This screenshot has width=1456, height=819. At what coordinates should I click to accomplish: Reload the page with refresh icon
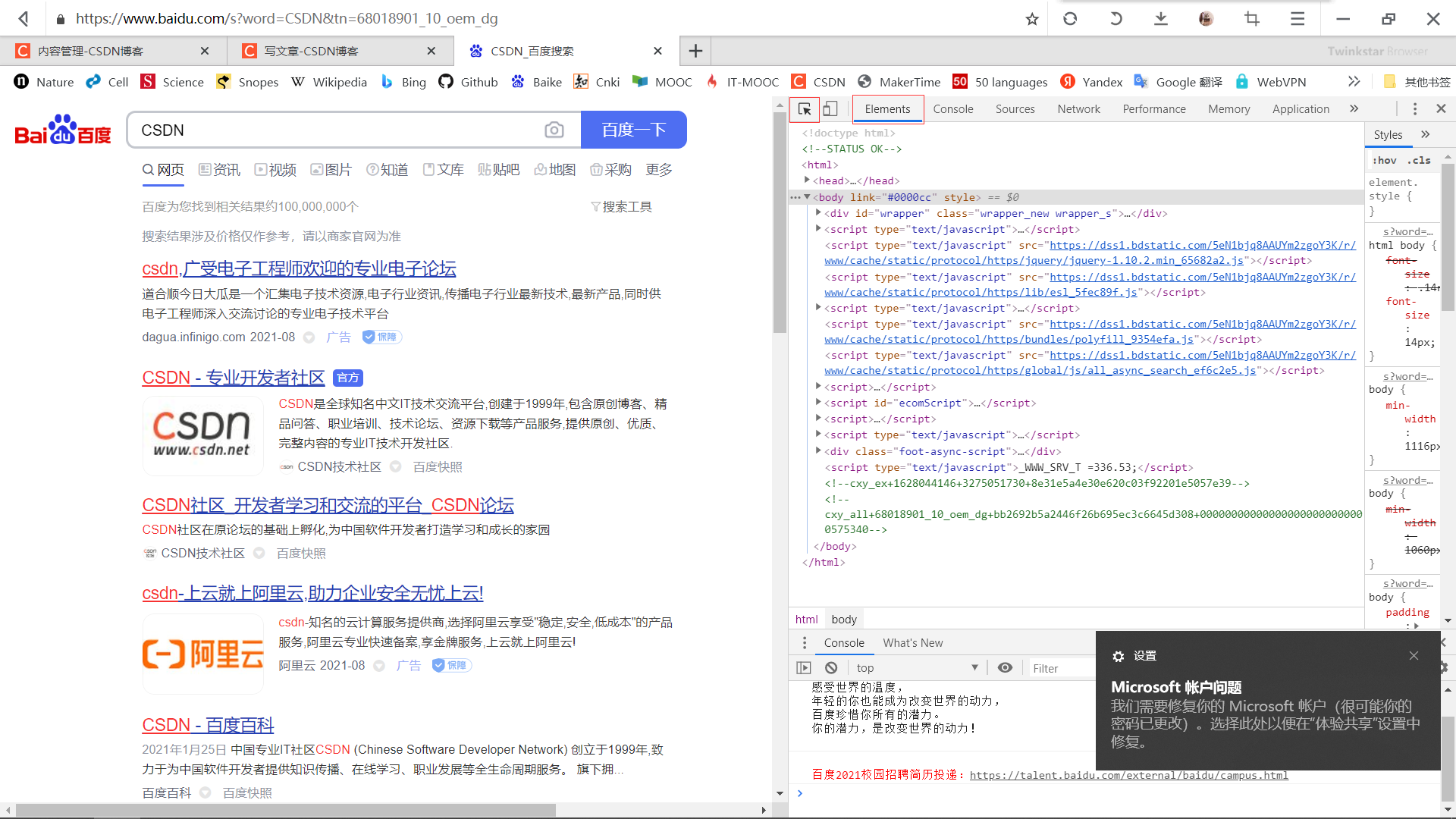(1070, 18)
